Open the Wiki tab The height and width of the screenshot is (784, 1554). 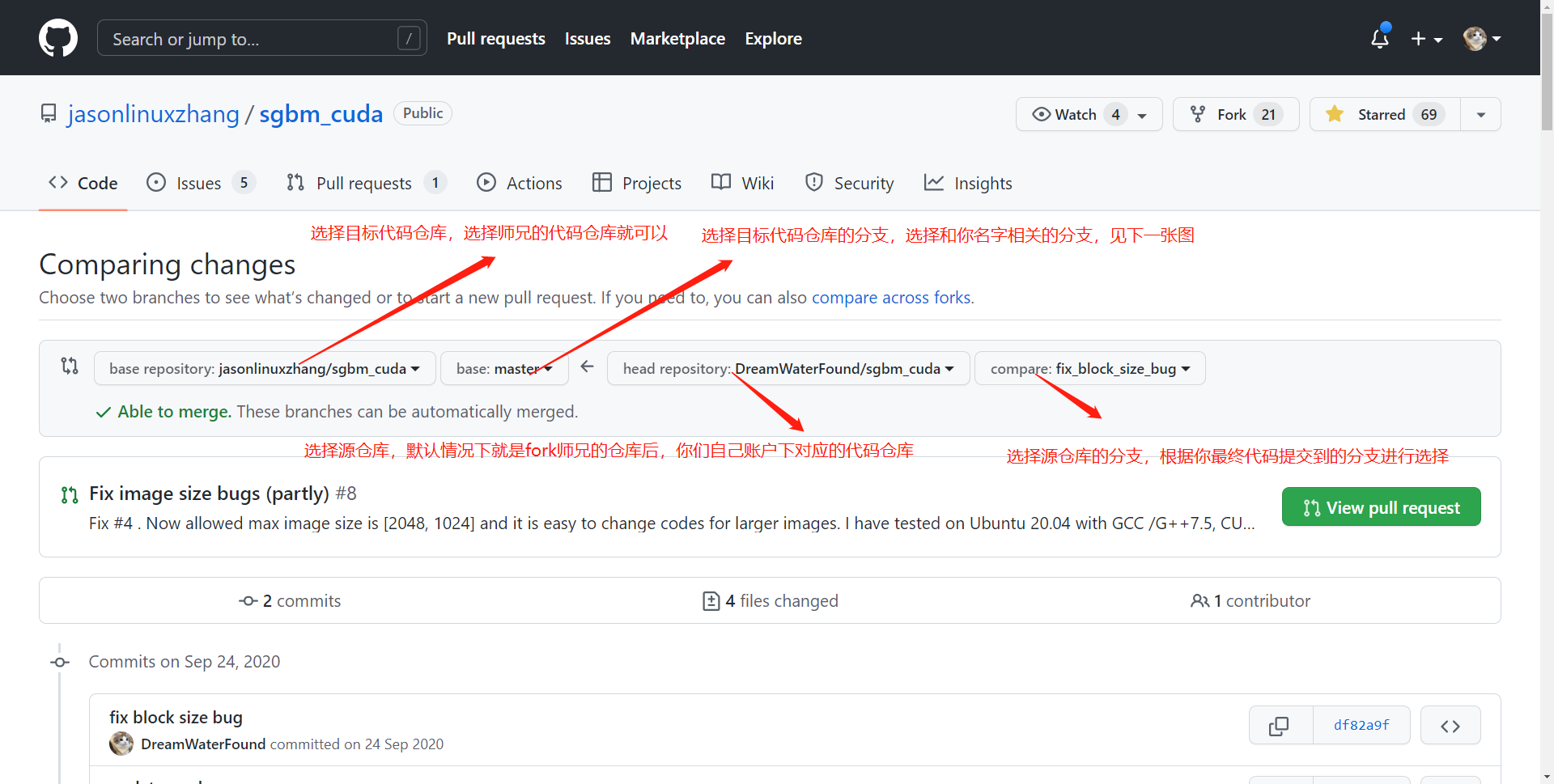[743, 184]
